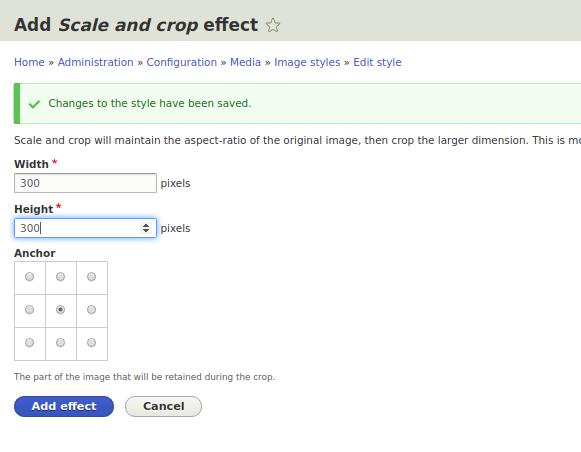Select the bottom-center anchor radio button
Screen dimensions: 581x452
(60, 343)
